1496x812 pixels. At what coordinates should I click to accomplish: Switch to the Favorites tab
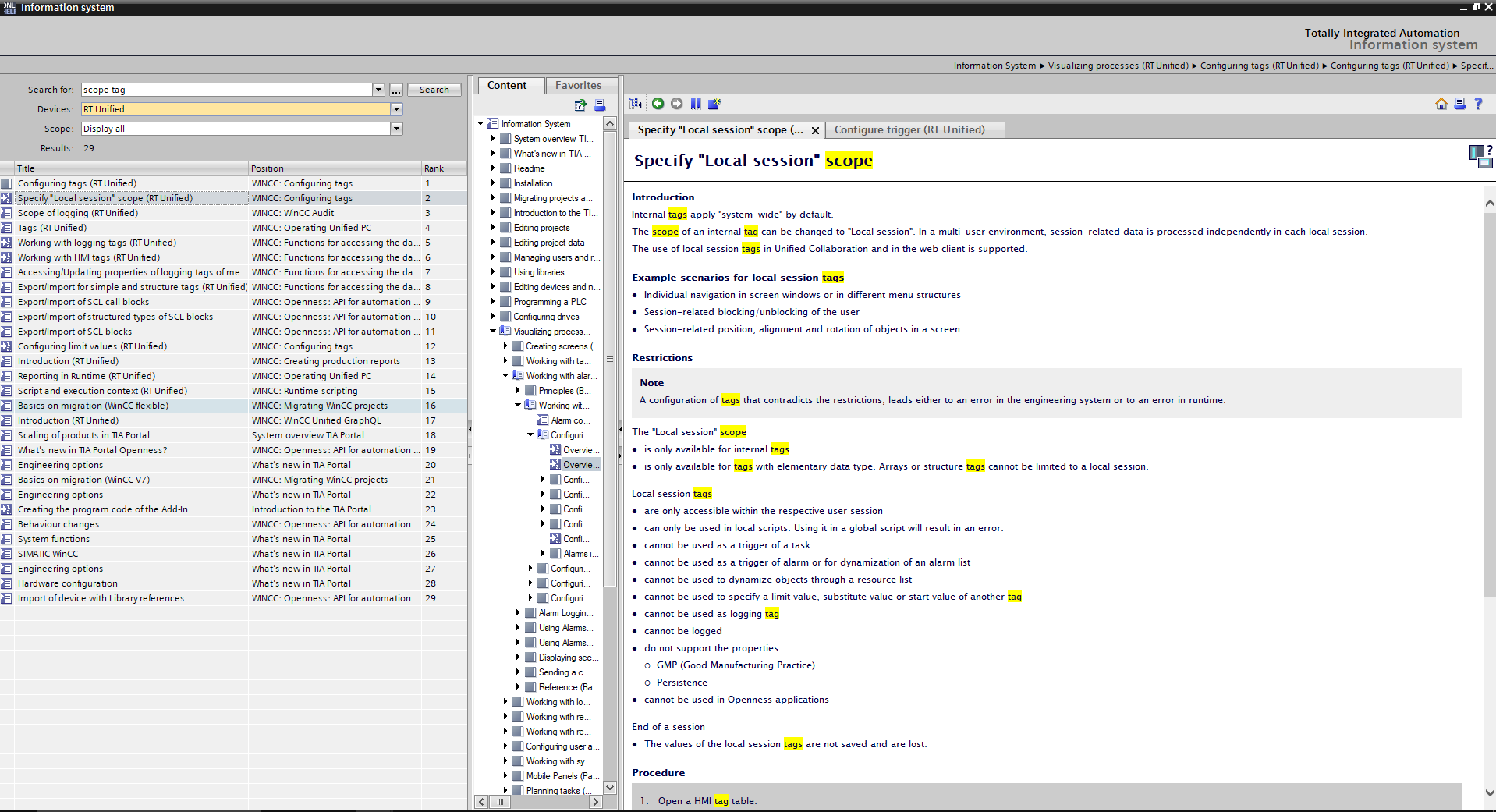click(578, 86)
